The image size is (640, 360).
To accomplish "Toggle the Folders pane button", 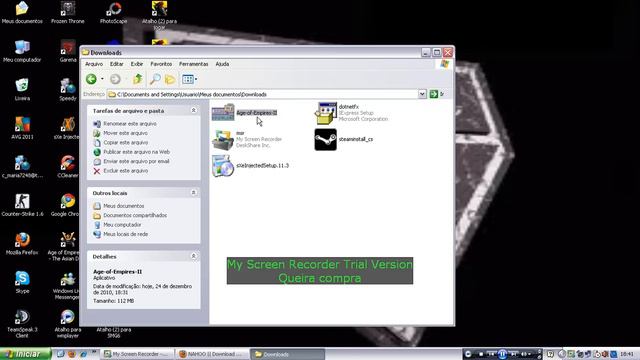I will coord(170,79).
